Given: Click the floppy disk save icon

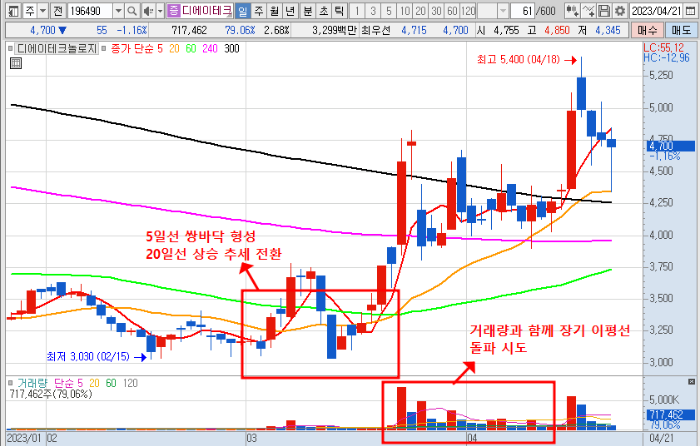Looking at the screenshot, I should pos(604,11).
